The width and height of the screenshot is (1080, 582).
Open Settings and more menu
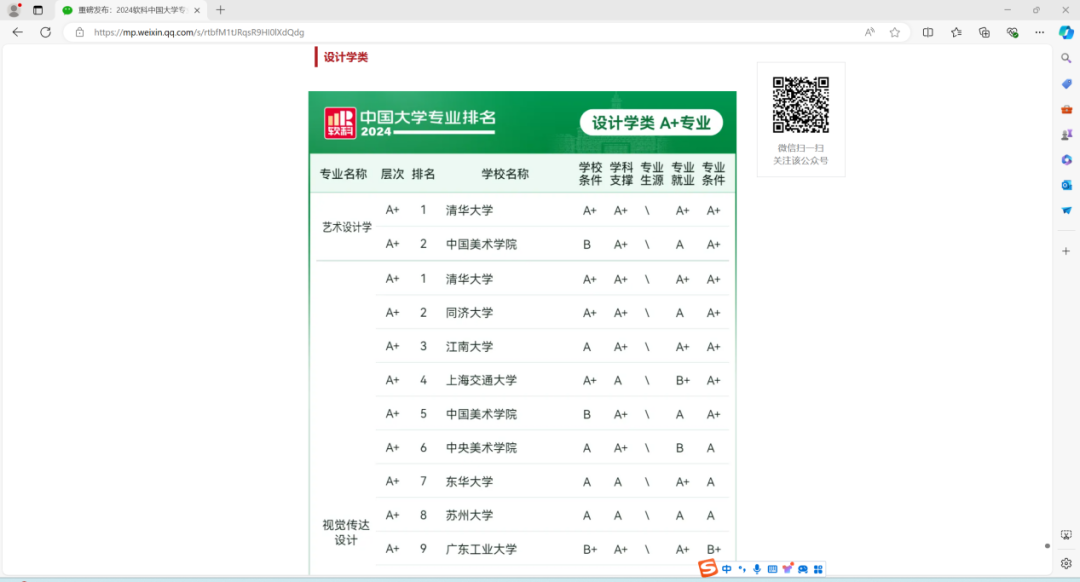(x=1039, y=32)
